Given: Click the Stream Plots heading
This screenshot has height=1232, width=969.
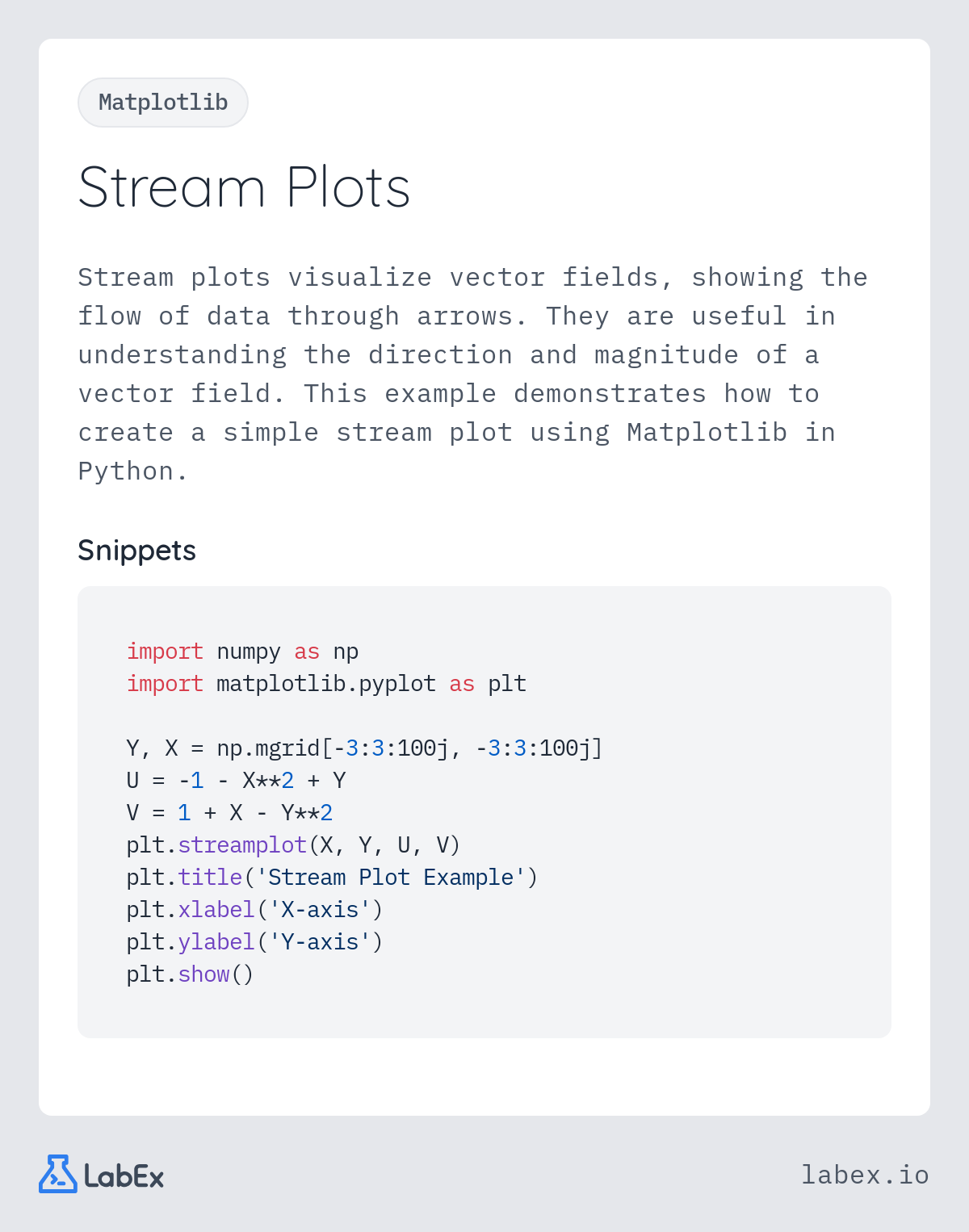Looking at the screenshot, I should (245, 187).
